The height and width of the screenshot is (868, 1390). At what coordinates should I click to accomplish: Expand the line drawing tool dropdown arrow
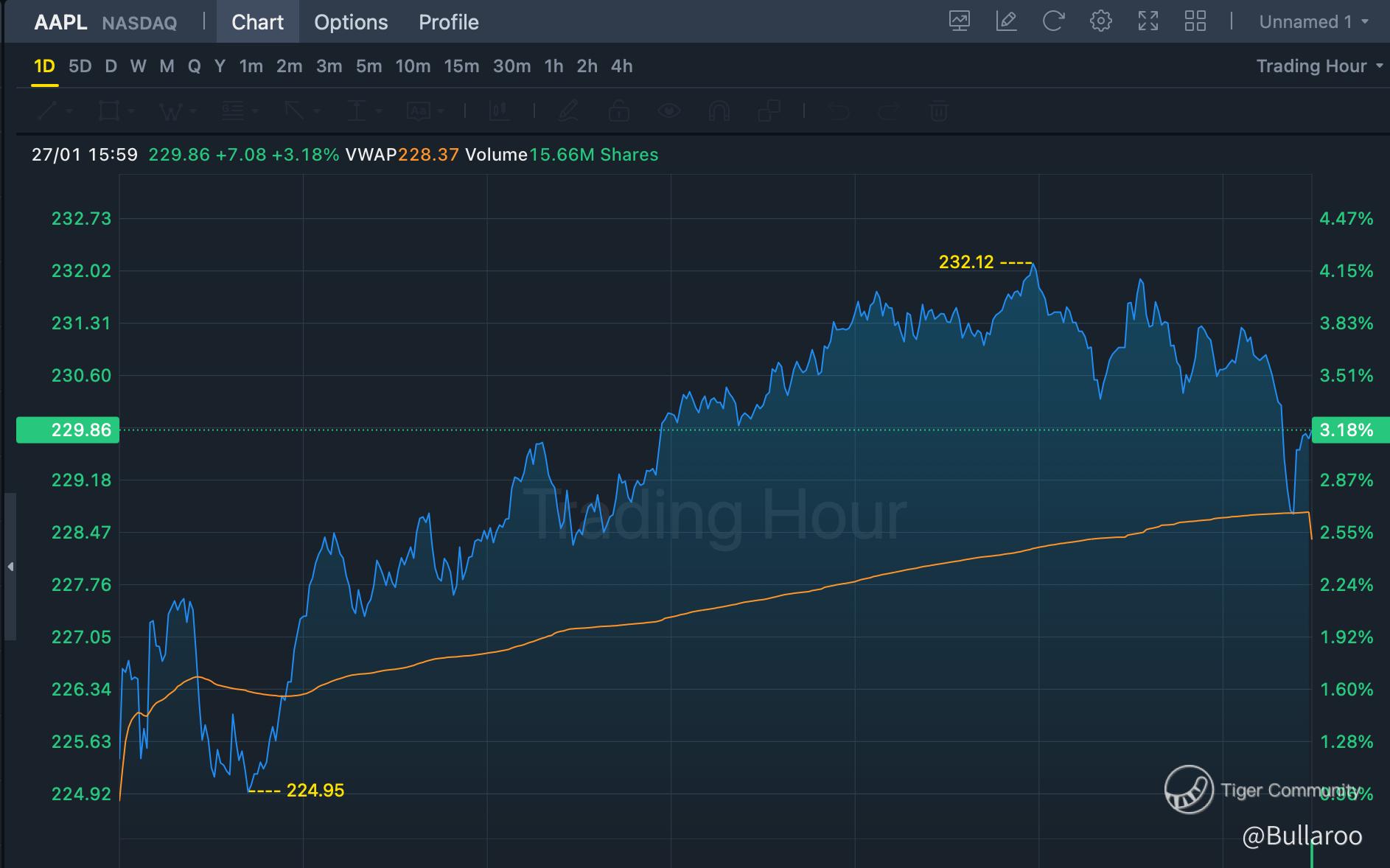69,111
